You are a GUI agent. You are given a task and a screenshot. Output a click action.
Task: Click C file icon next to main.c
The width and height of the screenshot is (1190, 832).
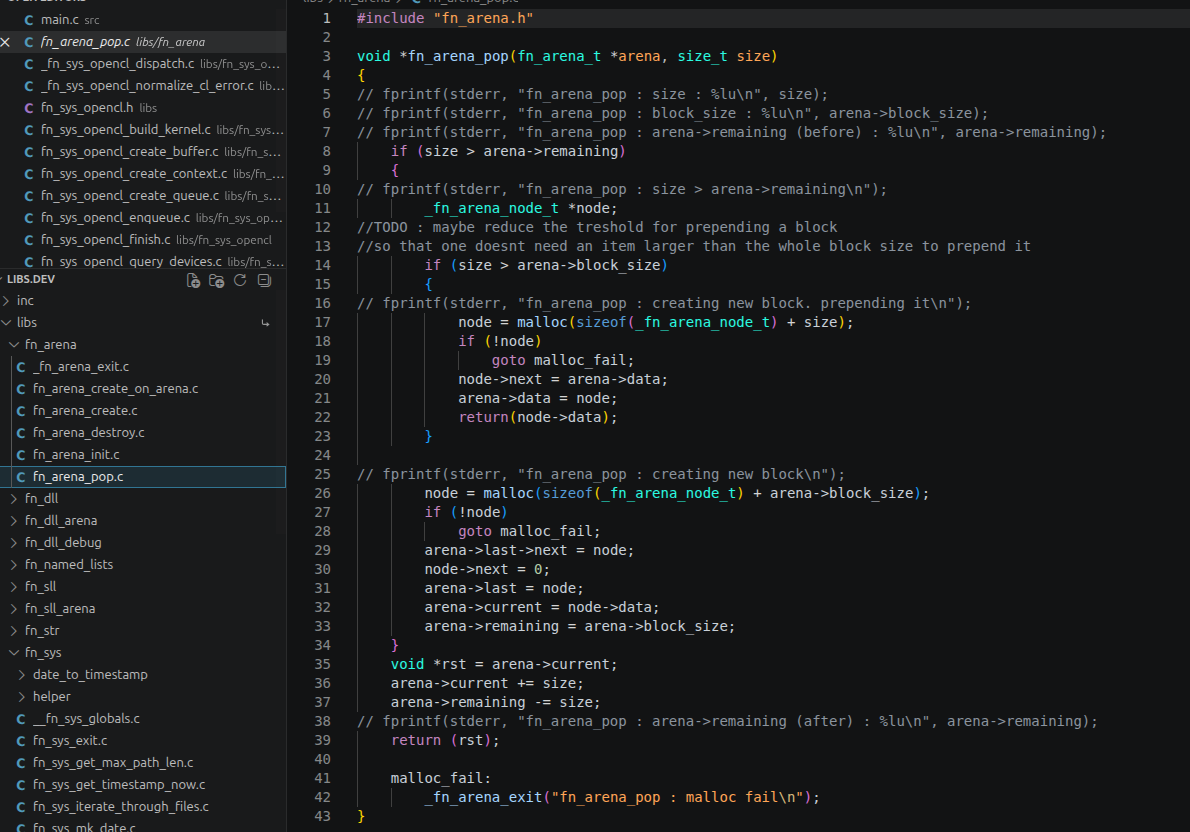pyautogui.click(x=29, y=20)
